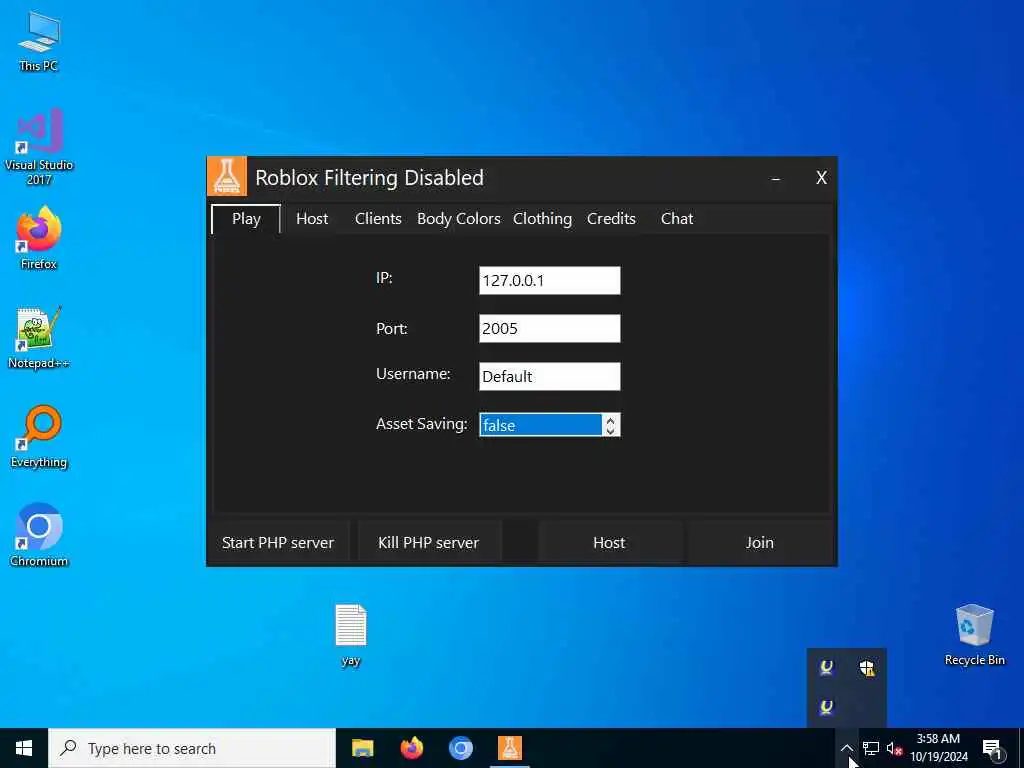The image size is (1024, 768).
Task: Minimize the Roblox Filtering Disabled window
Action: pyautogui.click(x=775, y=178)
